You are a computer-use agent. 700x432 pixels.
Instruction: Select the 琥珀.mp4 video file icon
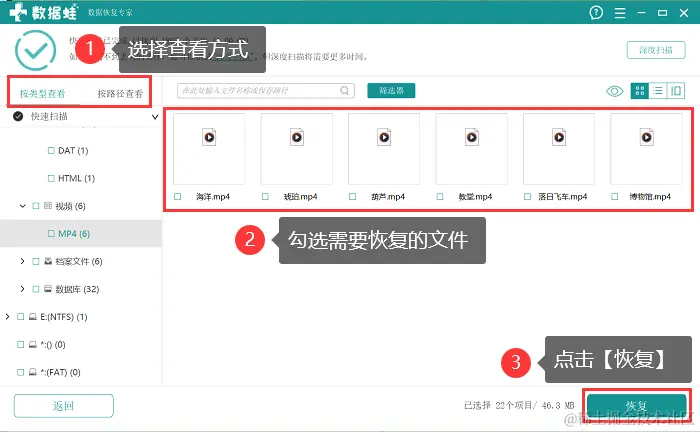[296, 137]
